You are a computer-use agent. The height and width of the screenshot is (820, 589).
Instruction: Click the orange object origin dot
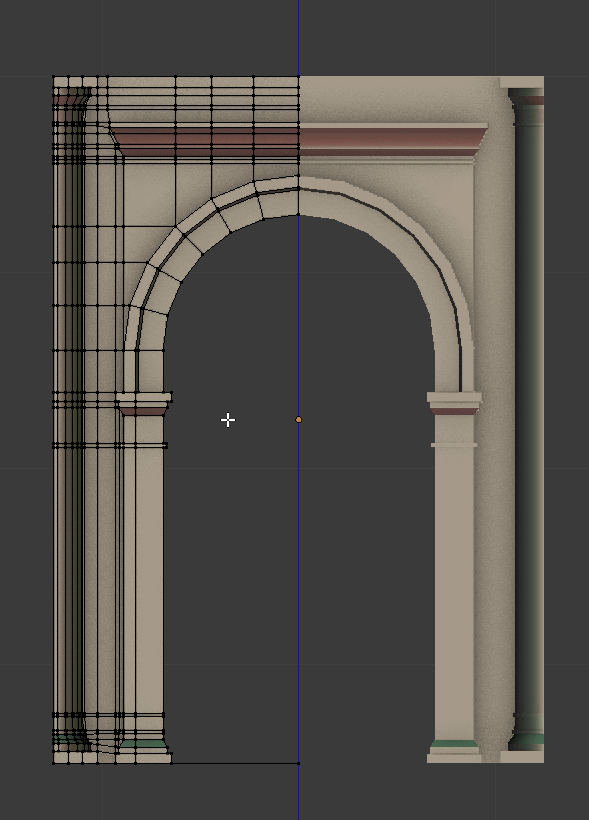[299, 419]
